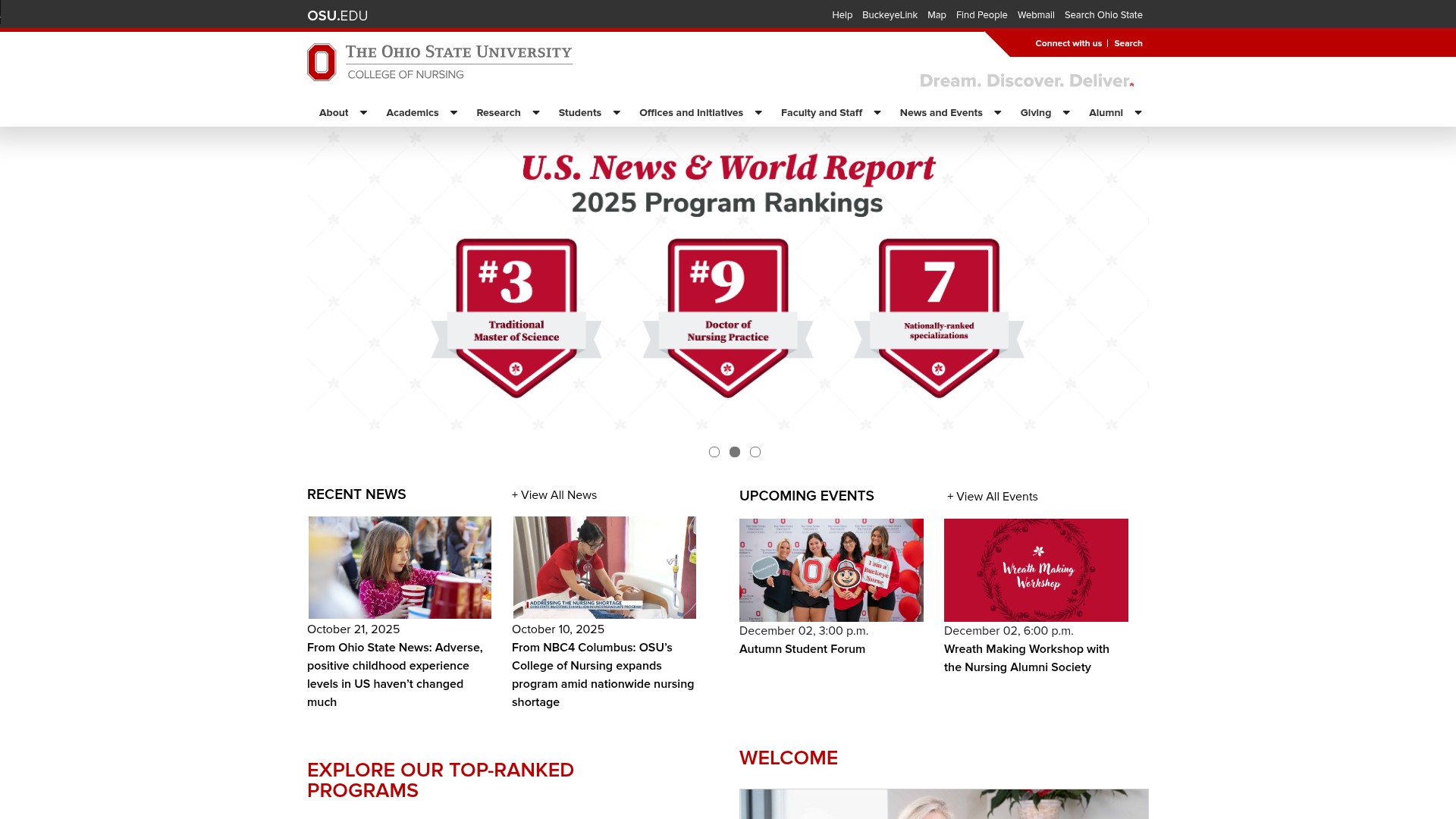Read the Adverse, positive childhood experience article
The image size is (1456, 819).
(395, 675)
